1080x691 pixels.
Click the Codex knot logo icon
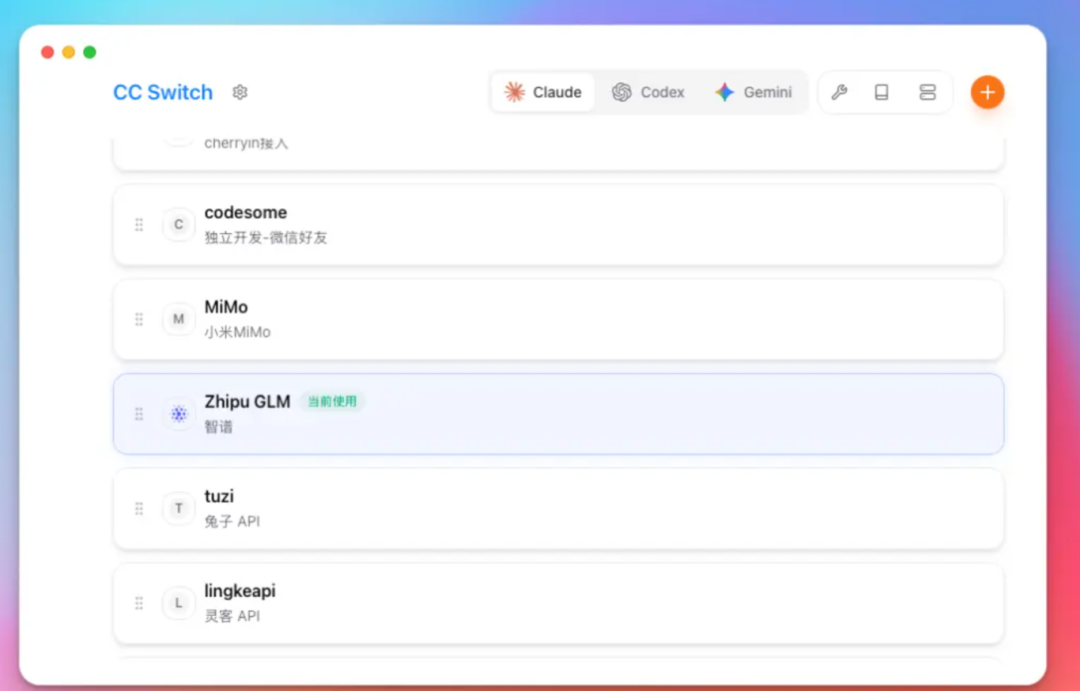[x=622, y=92]
